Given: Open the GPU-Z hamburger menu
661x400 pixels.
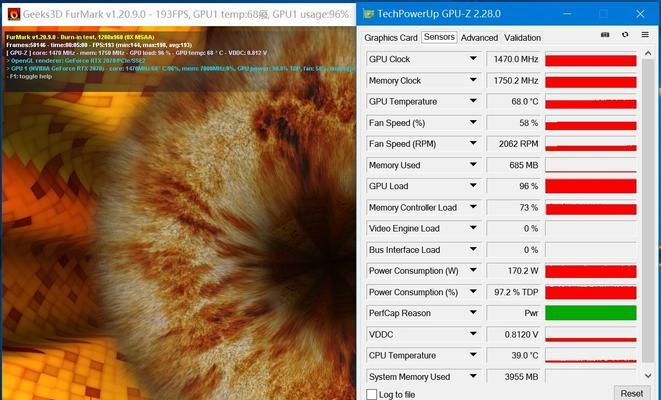Looking at the screenshot, I should pos(645,35).
